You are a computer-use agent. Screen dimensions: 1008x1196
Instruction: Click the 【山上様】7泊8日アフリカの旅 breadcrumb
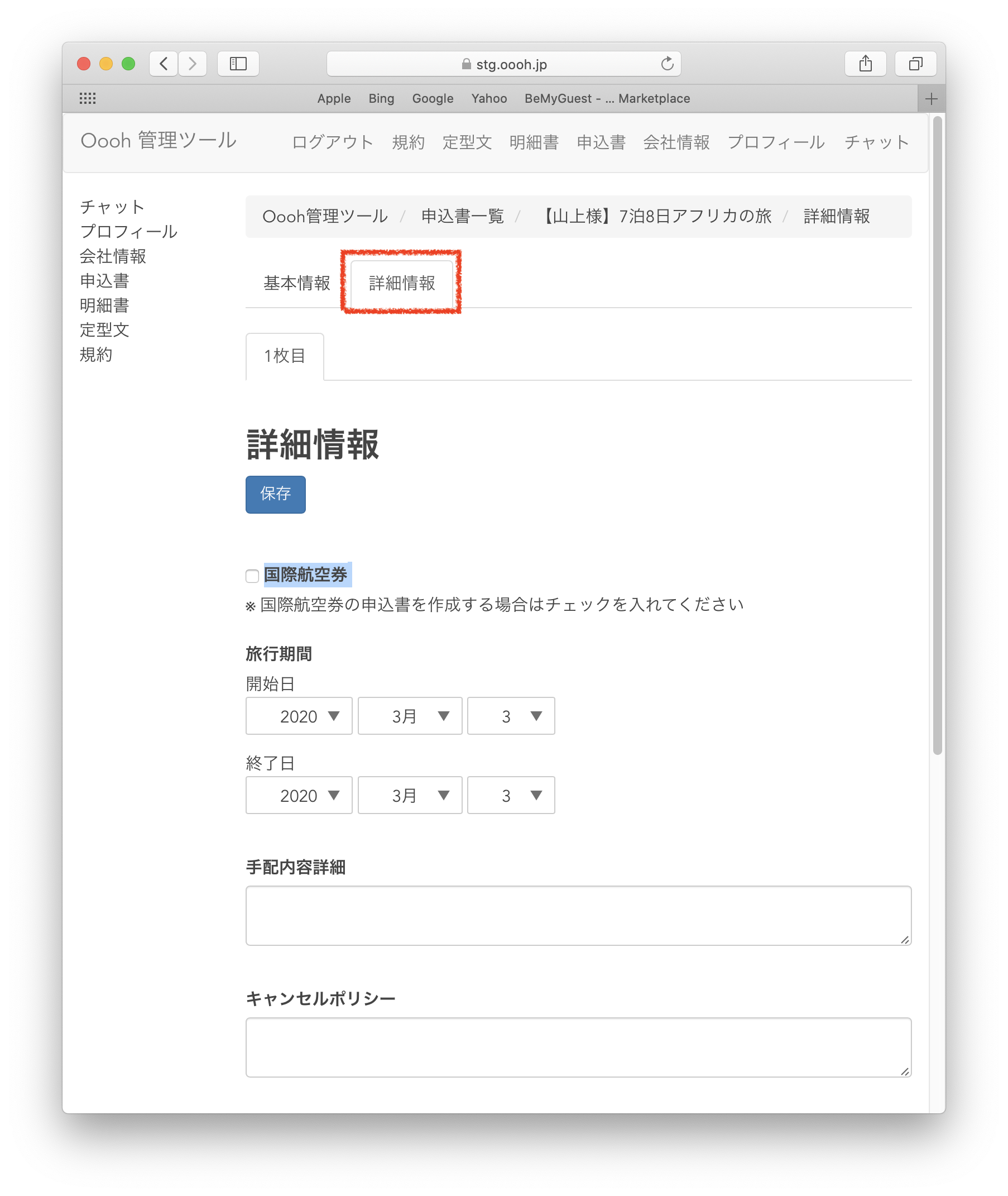pyautogui.click(x=655, y=216)
